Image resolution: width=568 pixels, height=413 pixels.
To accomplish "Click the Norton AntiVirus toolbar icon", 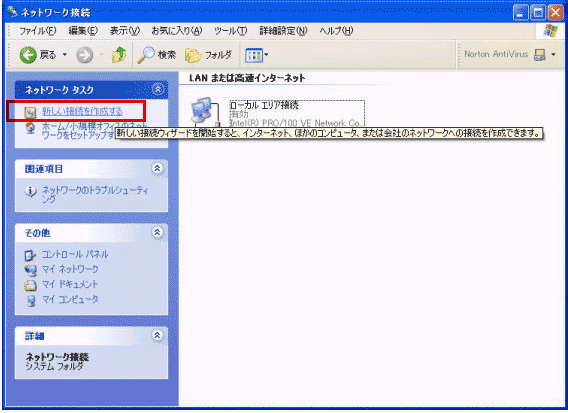I will pos(540,55).
